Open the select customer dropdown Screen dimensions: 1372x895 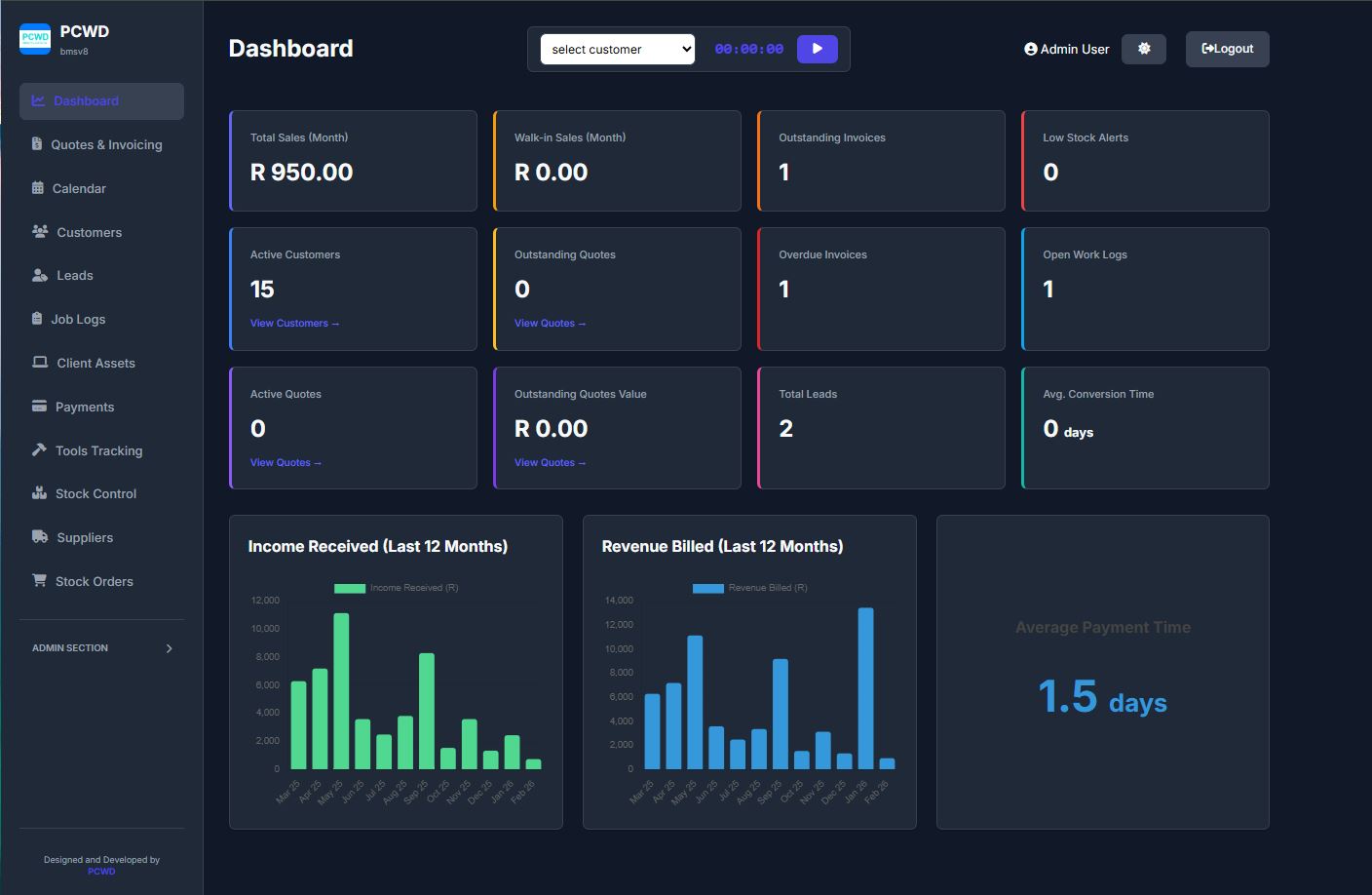616,48
